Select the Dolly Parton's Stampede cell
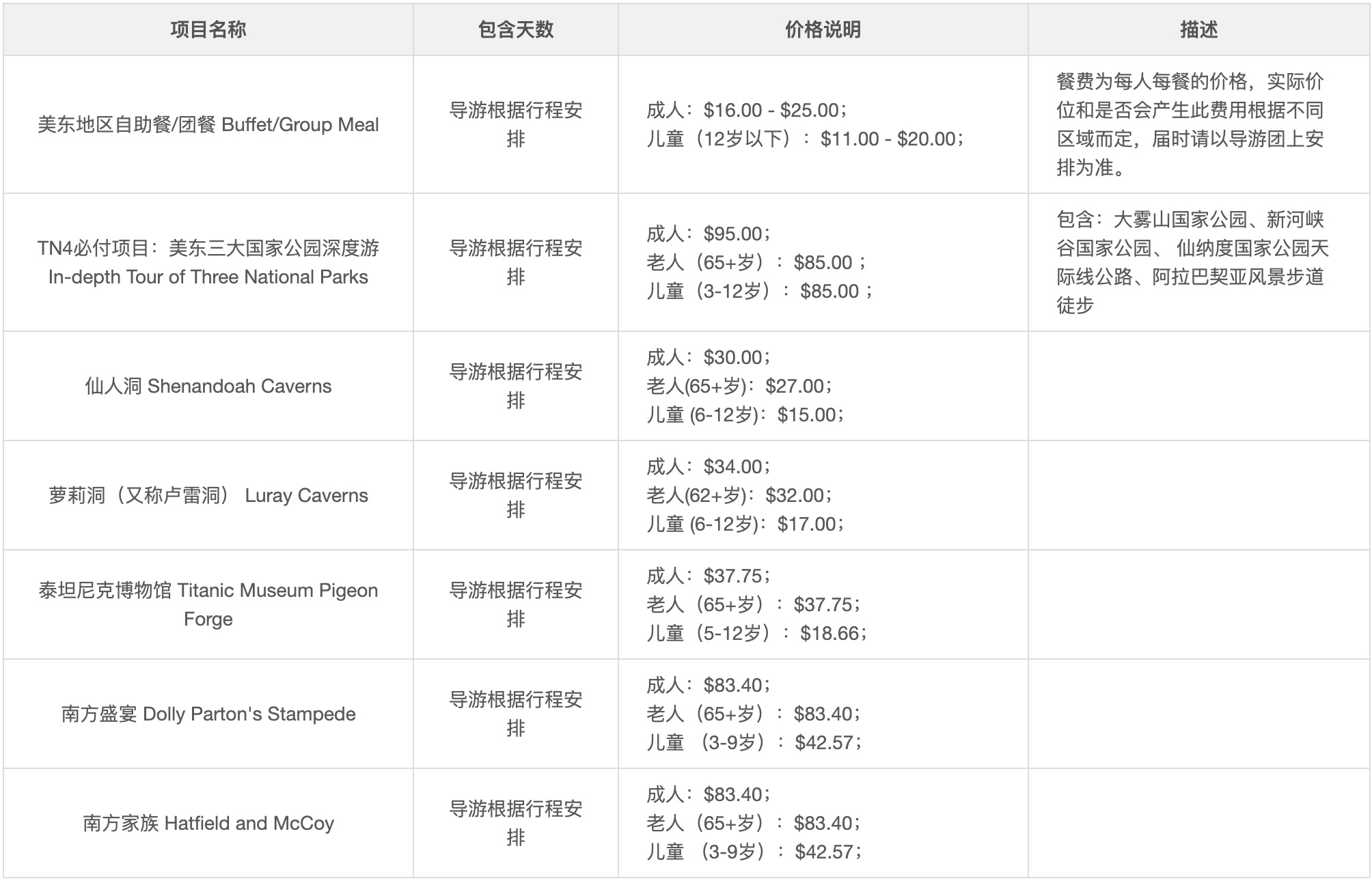1372x881 pixels. 208,714
